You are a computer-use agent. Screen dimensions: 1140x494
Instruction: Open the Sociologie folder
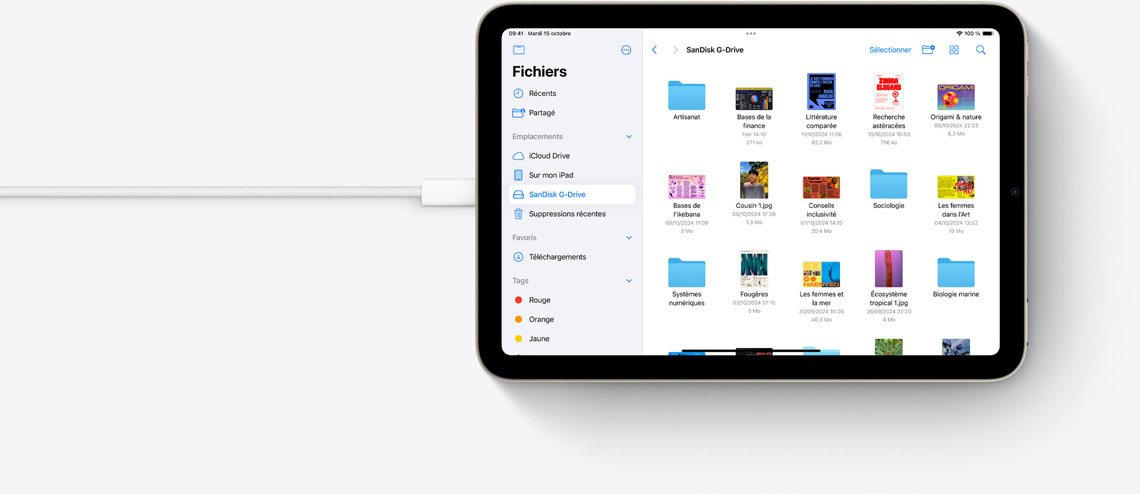tap(888, 184)
